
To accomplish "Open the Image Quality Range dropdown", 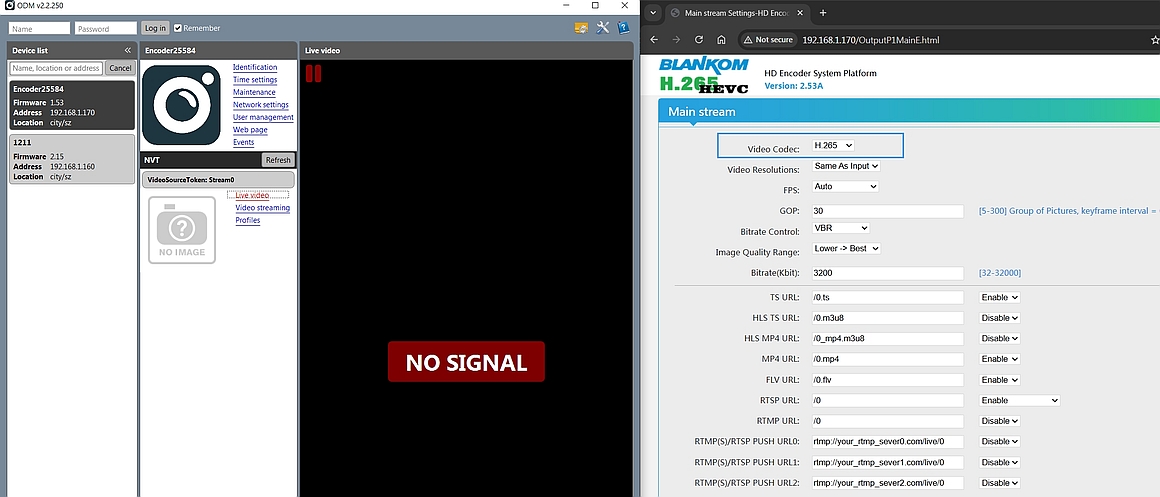I will [846, 248].
